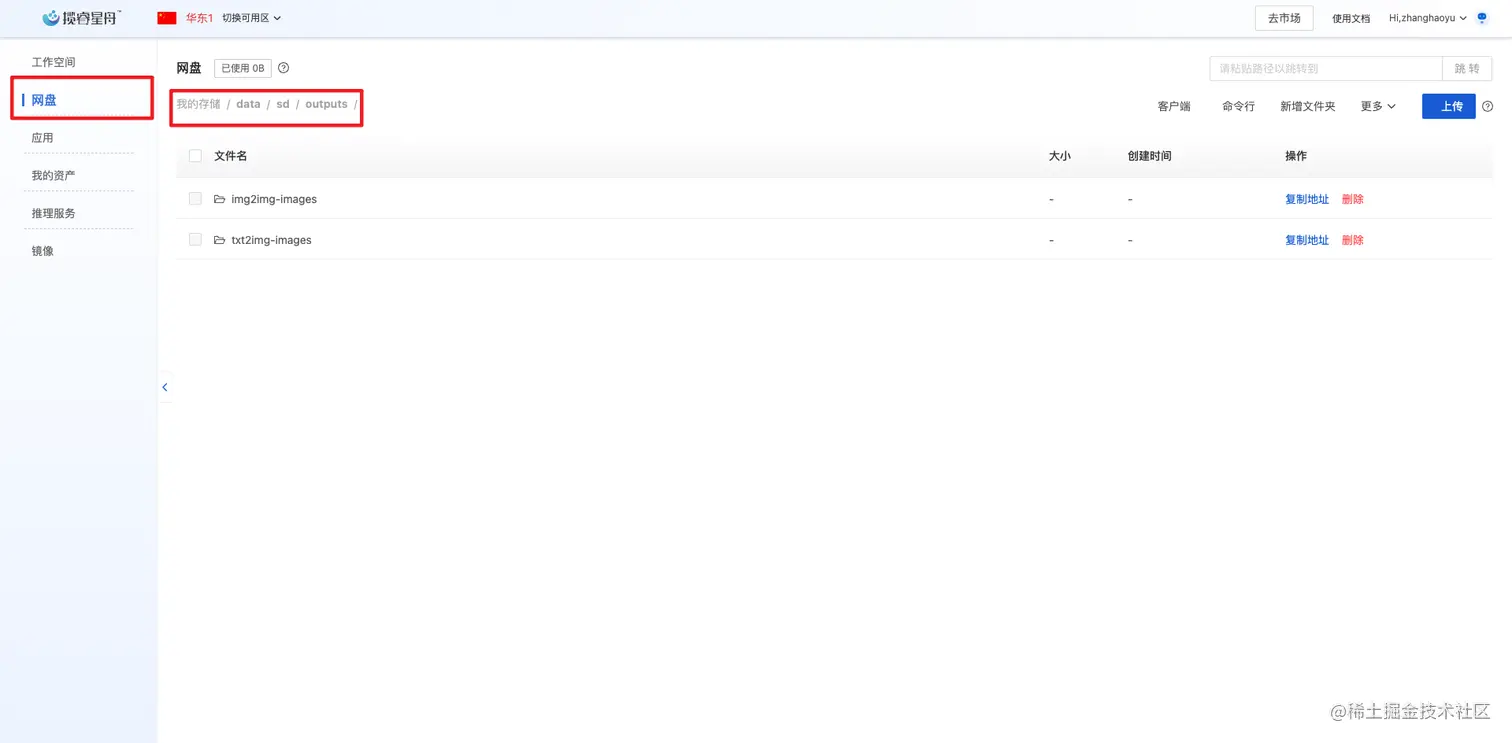The width and height of the screenshot is (1512, 743).
Task: Open the Hi,zhanghaoyu user menu
Action: tap(1427, 18)
